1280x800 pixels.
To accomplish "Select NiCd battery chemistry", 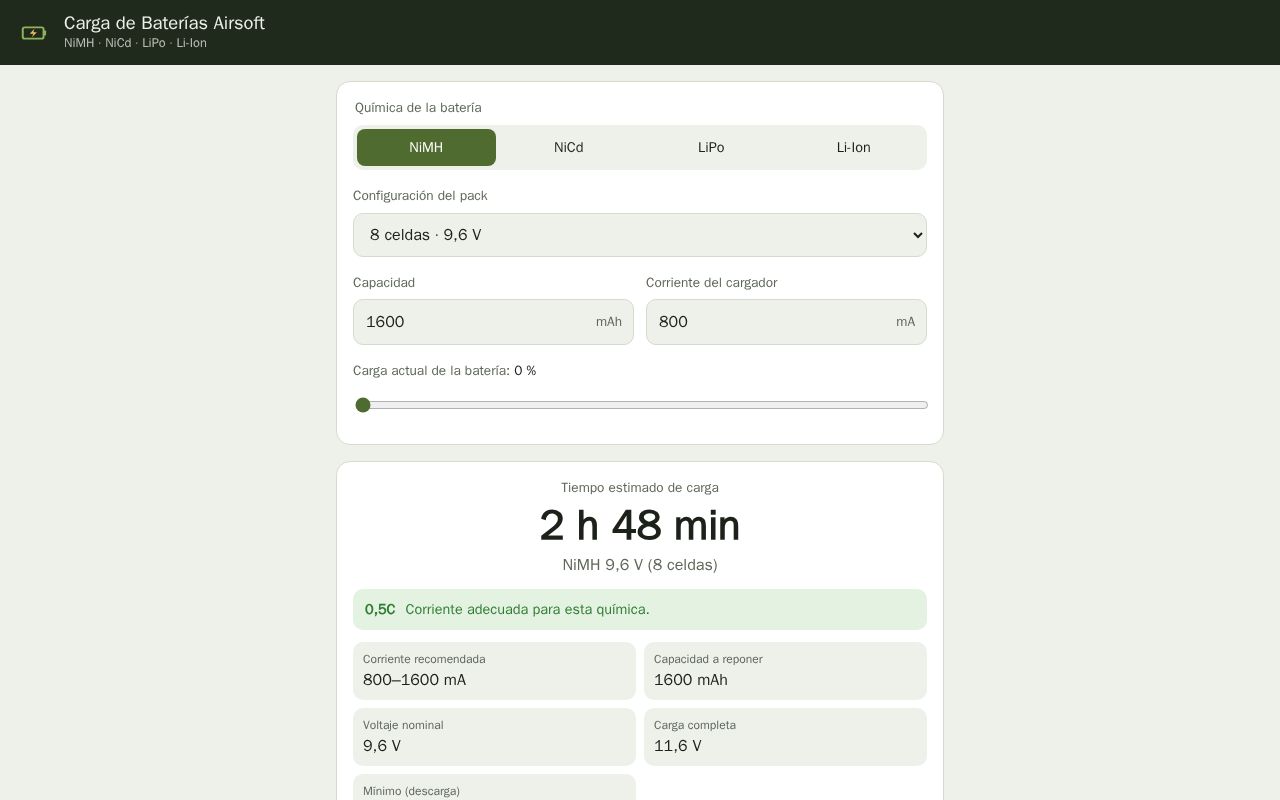I will 569,147.
